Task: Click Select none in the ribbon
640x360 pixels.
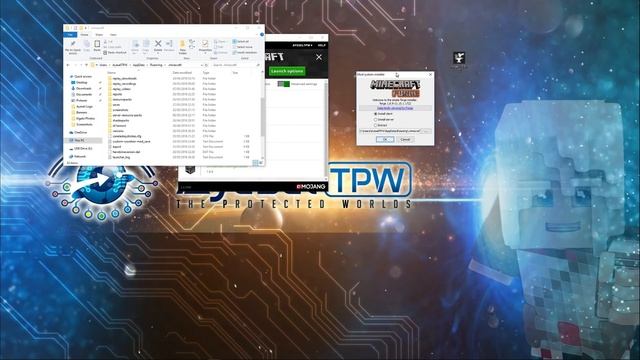Action: point(242,47)
